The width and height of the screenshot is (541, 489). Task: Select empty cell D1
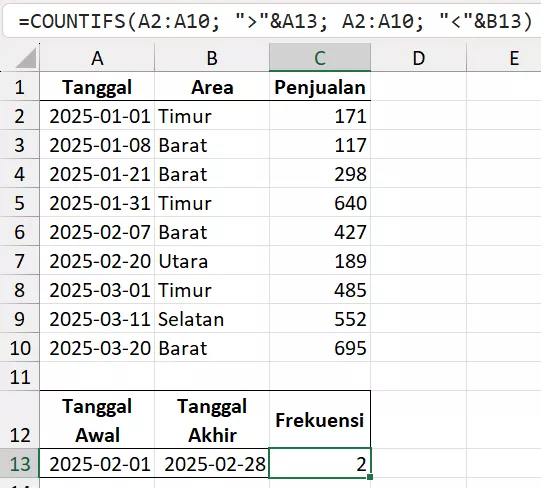[419, 87]
